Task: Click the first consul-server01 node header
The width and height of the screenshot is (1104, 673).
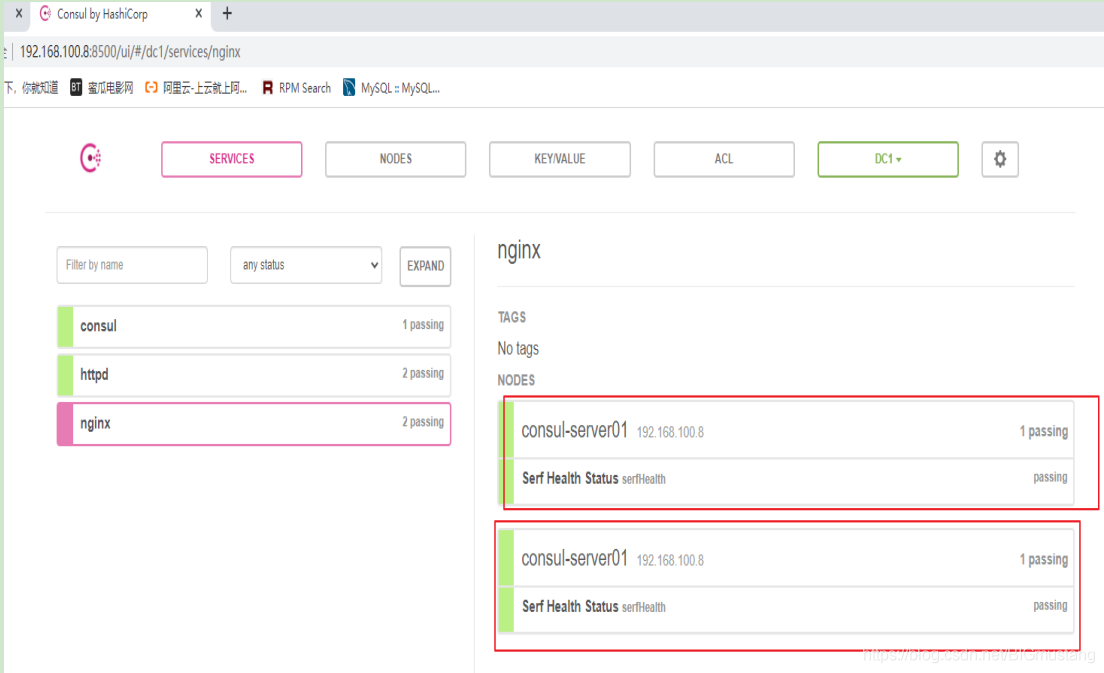Action: click(786, 430)
